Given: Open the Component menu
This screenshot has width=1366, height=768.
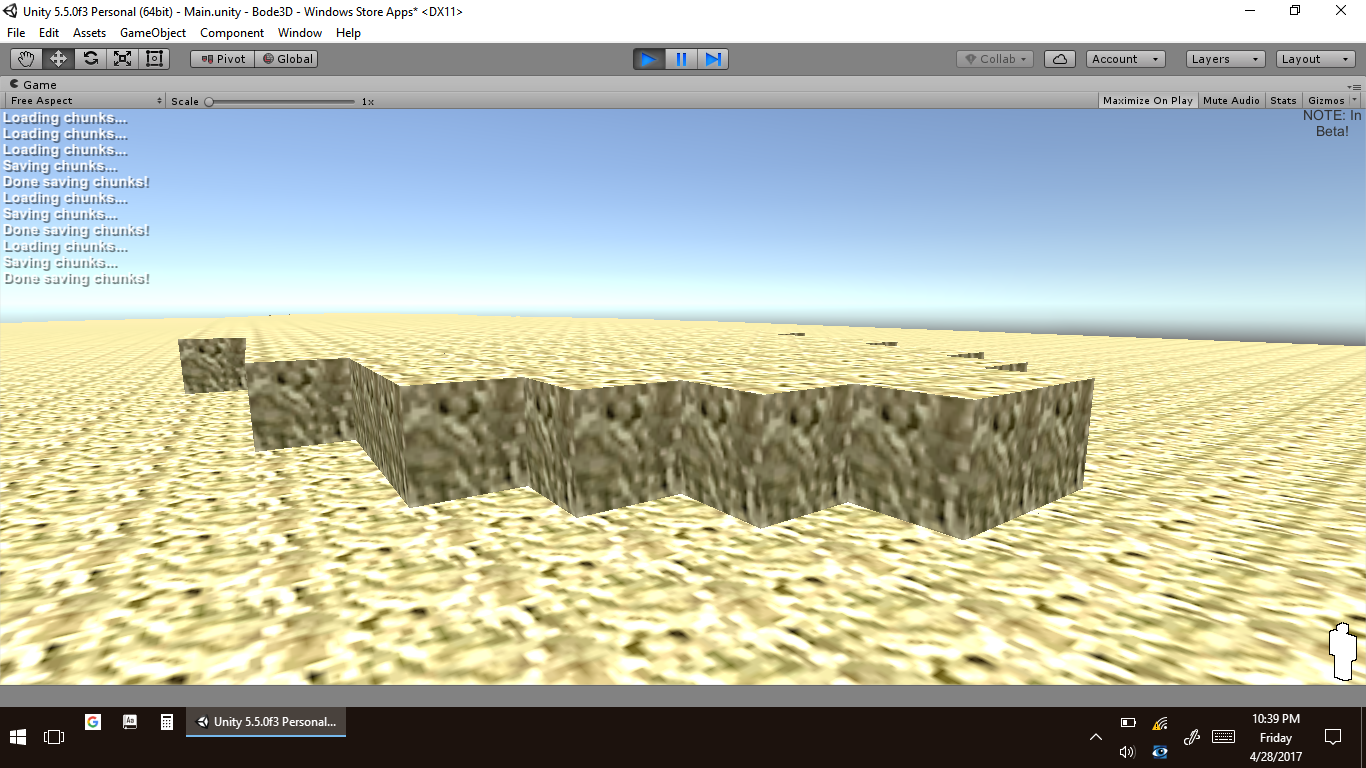Looking at the screenshot, I should [231, 33].
